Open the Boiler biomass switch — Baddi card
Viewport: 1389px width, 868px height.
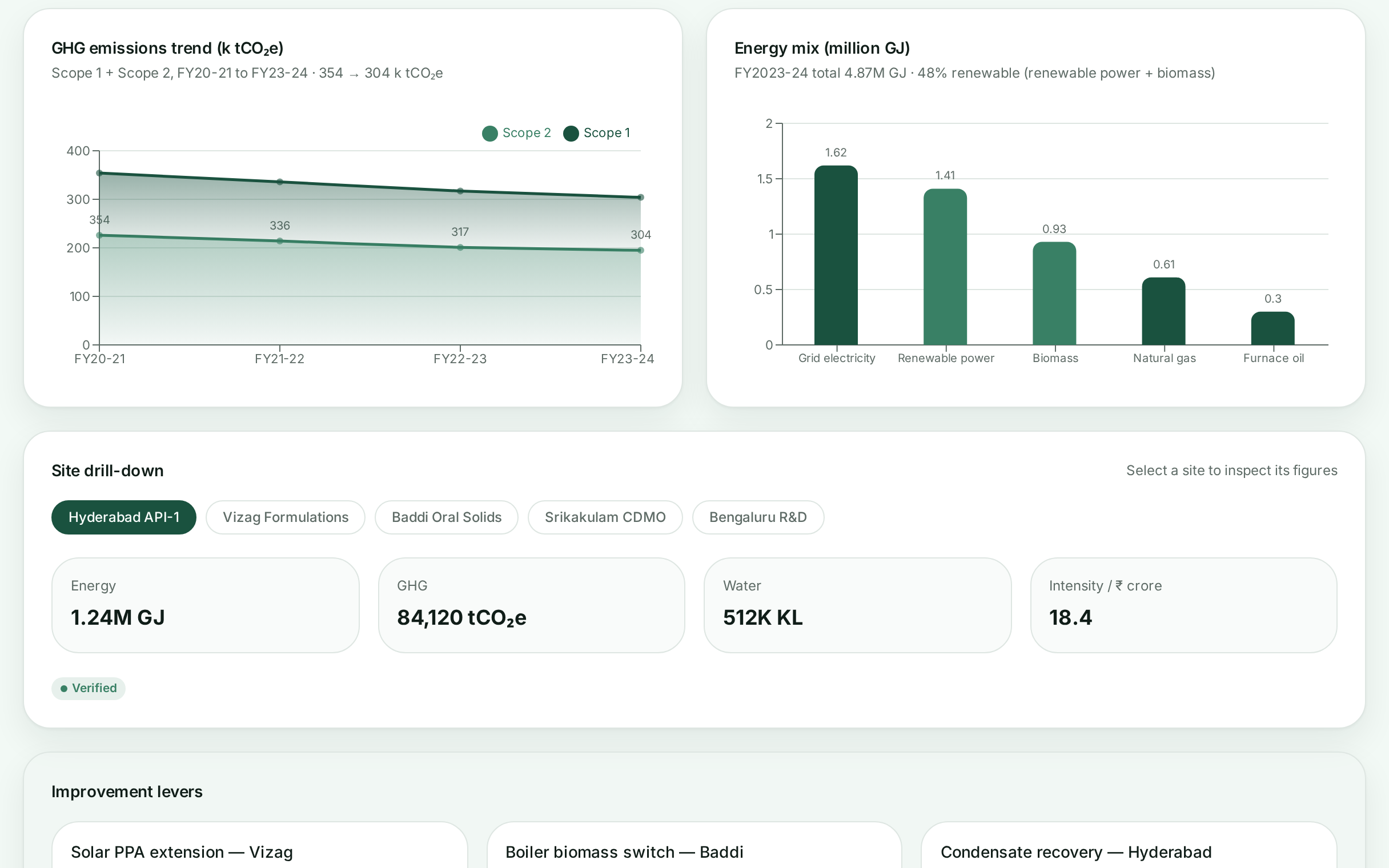[x=694, y=845]
